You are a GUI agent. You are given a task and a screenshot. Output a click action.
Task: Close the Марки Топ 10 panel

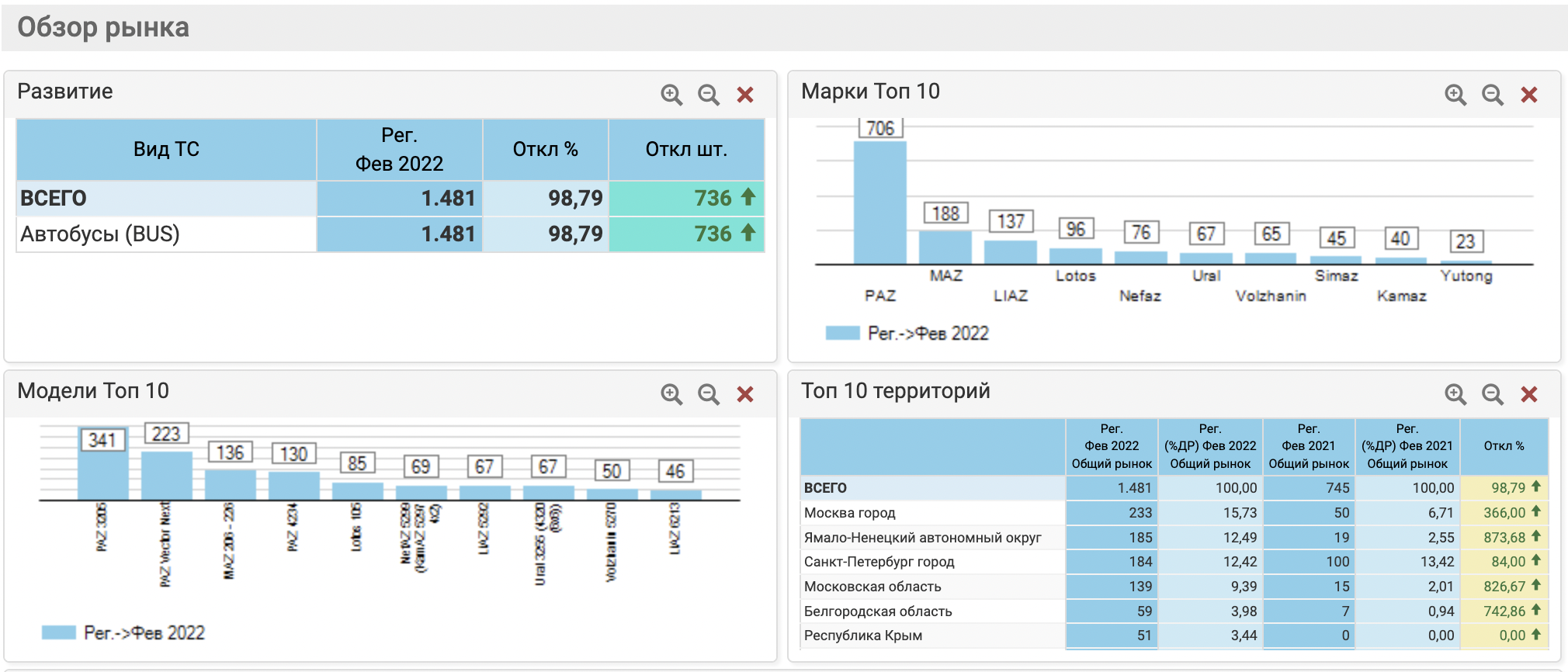(x=1529, y=95)
